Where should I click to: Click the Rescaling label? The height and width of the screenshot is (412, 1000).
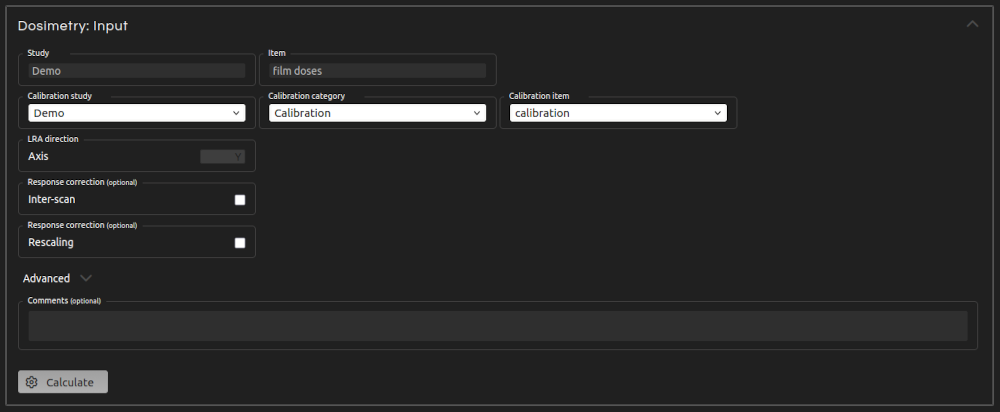[x=51, y=242]
